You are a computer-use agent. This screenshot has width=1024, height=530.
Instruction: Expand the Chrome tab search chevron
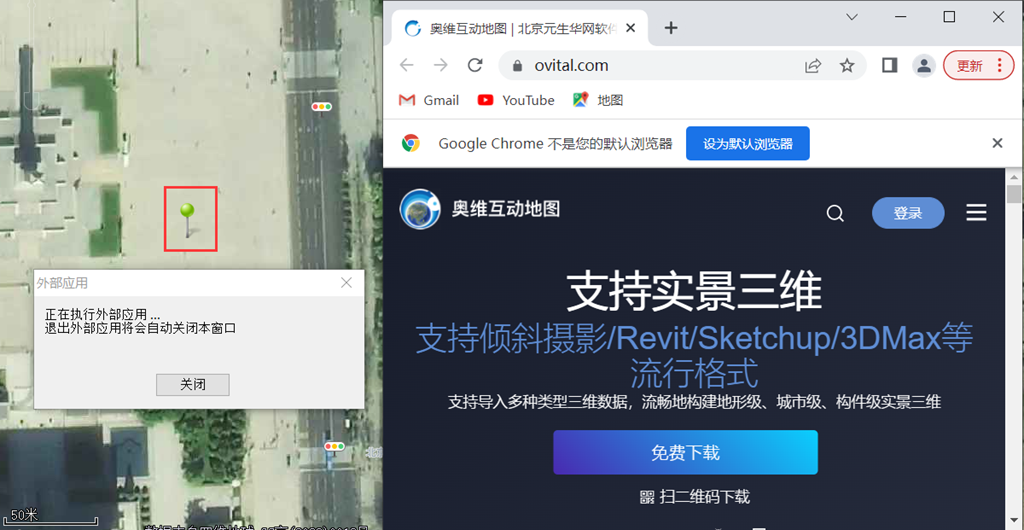point(852,17)
